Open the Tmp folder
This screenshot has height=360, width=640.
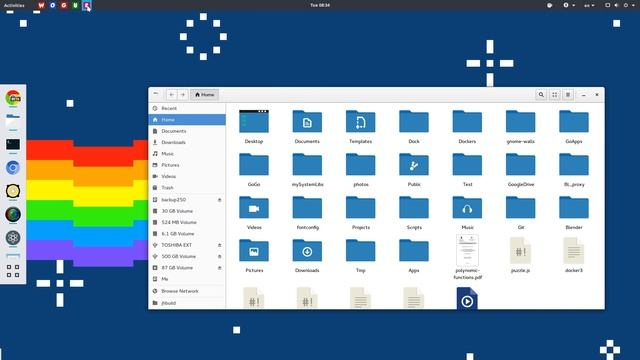point(360,255)
